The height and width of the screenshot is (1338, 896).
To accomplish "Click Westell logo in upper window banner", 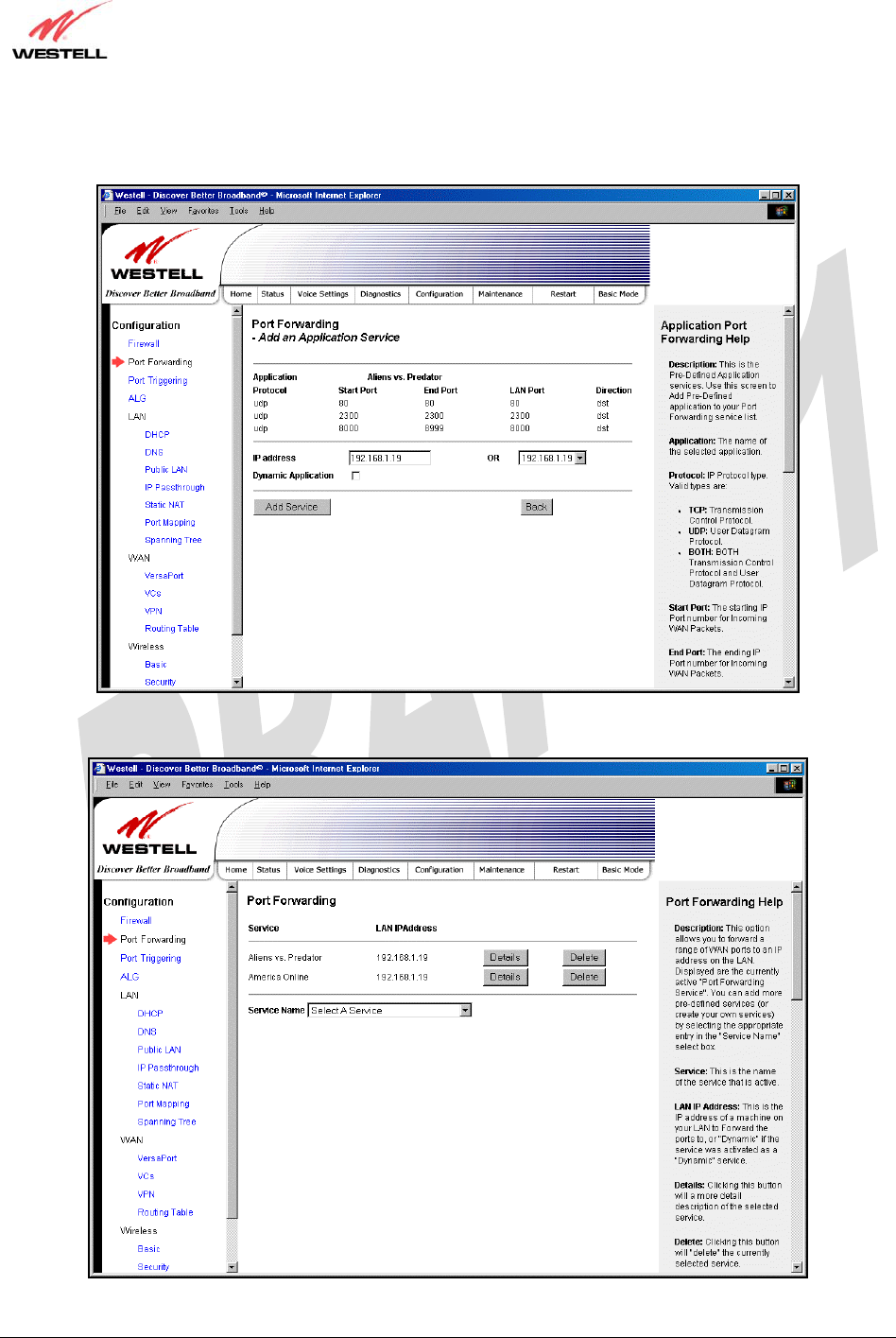I will tap(157, 257).
